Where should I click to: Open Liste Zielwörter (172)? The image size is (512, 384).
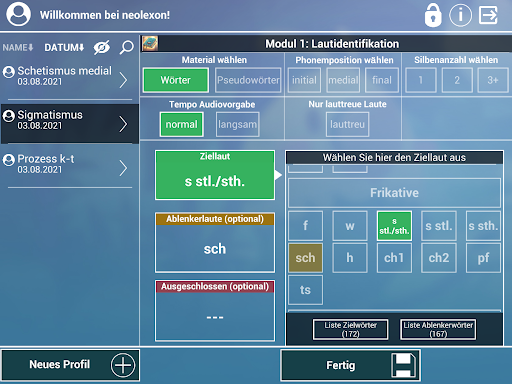coord(351,329)
